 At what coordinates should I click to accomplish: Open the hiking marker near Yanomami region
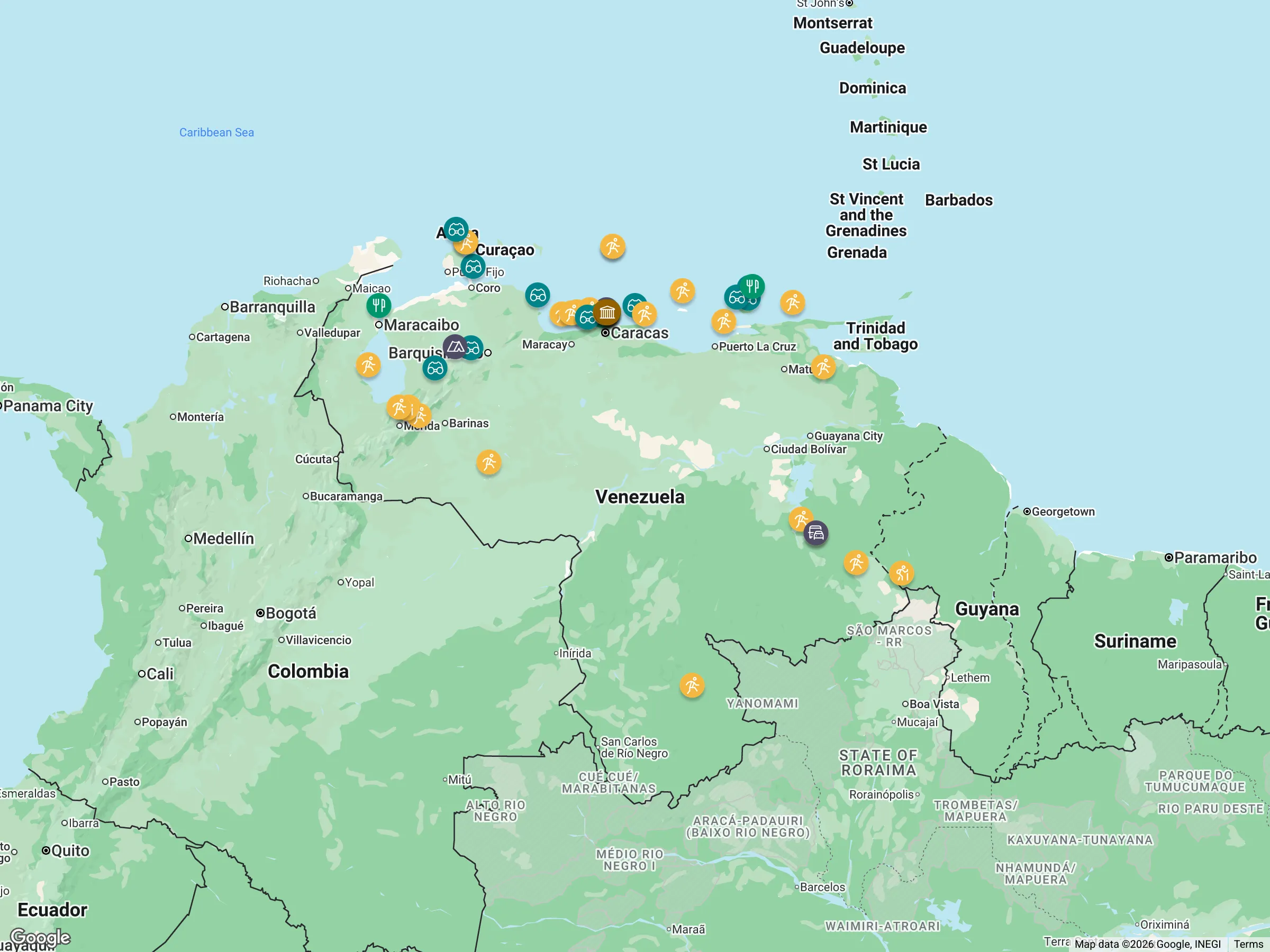tap(692, 685)
